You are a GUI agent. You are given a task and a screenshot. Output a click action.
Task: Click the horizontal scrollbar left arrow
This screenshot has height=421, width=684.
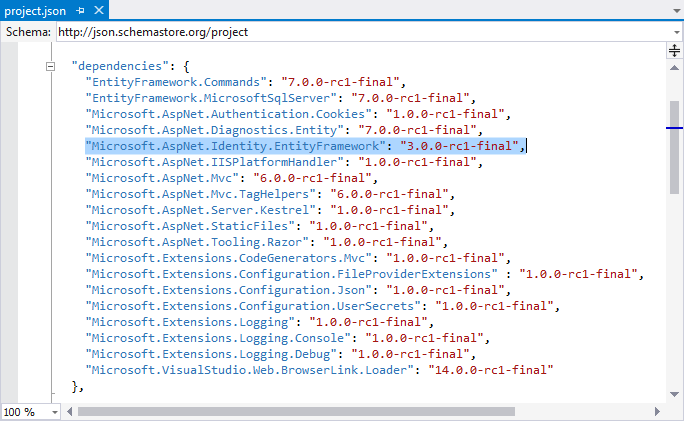(69, 411)
